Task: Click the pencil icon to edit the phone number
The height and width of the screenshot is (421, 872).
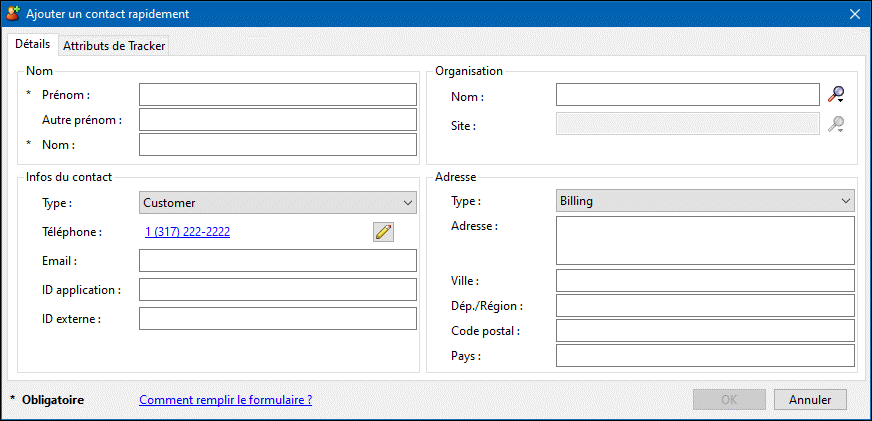Action: (x=383, y=232)
